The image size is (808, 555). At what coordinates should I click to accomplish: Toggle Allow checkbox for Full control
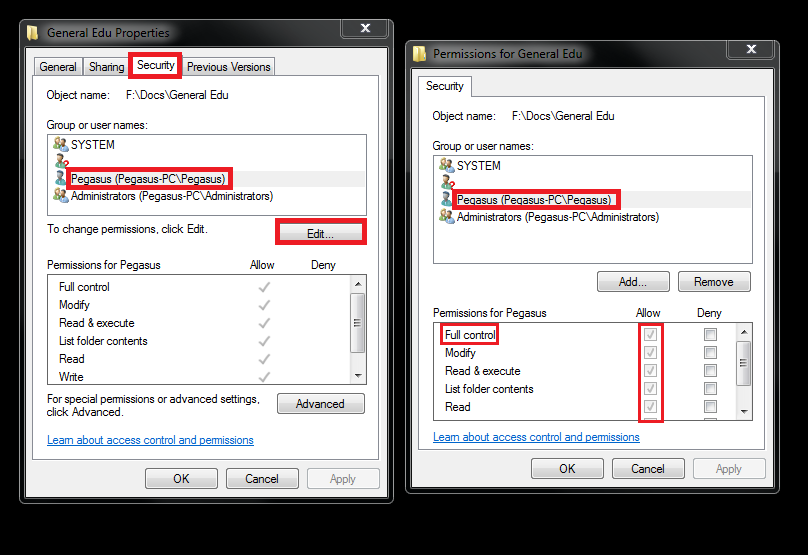[x=650, y=334]
